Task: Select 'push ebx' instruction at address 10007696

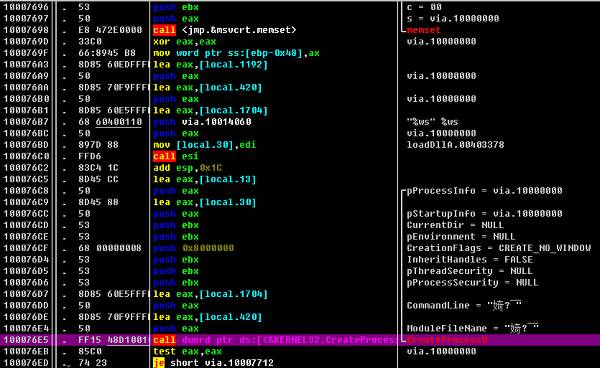Action: pyautogui.click(x=176, y=7)
